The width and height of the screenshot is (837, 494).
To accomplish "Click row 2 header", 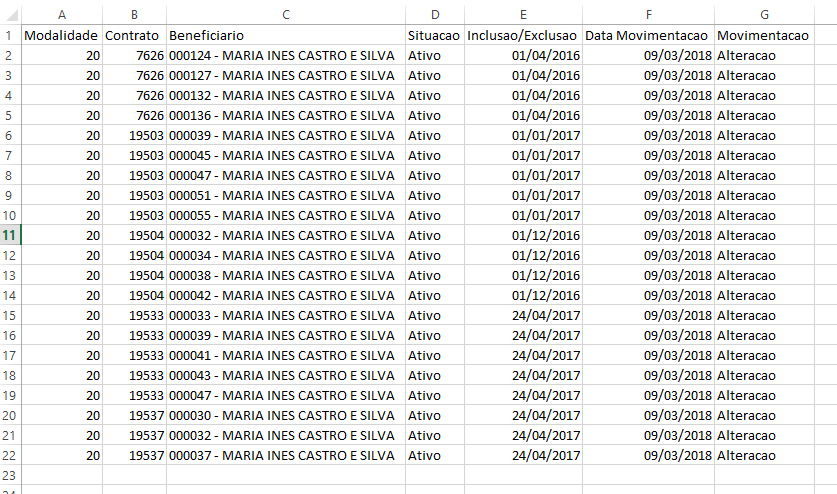I will pyautogui.click(x=10, y=55).
